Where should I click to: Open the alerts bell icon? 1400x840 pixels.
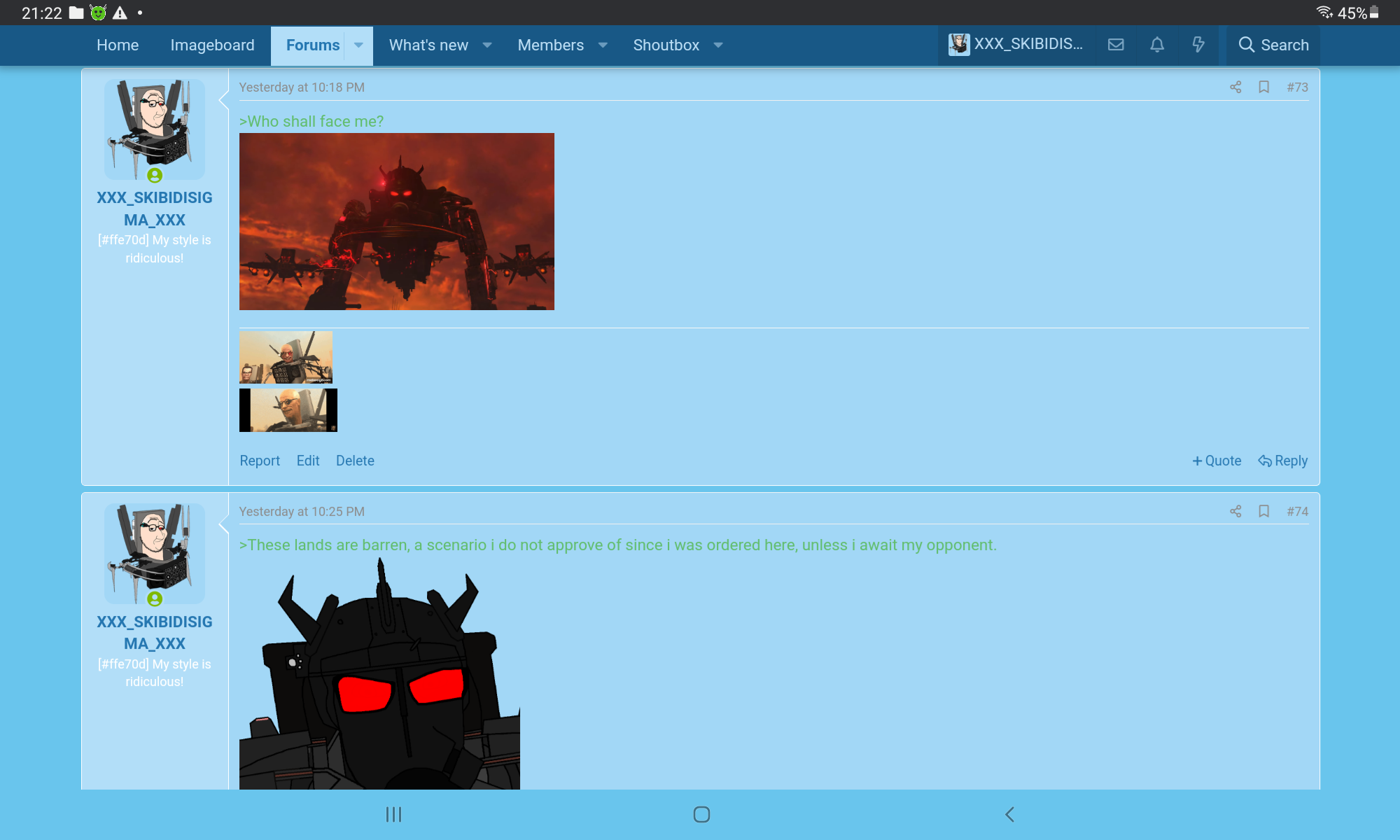coord(1157,45)
